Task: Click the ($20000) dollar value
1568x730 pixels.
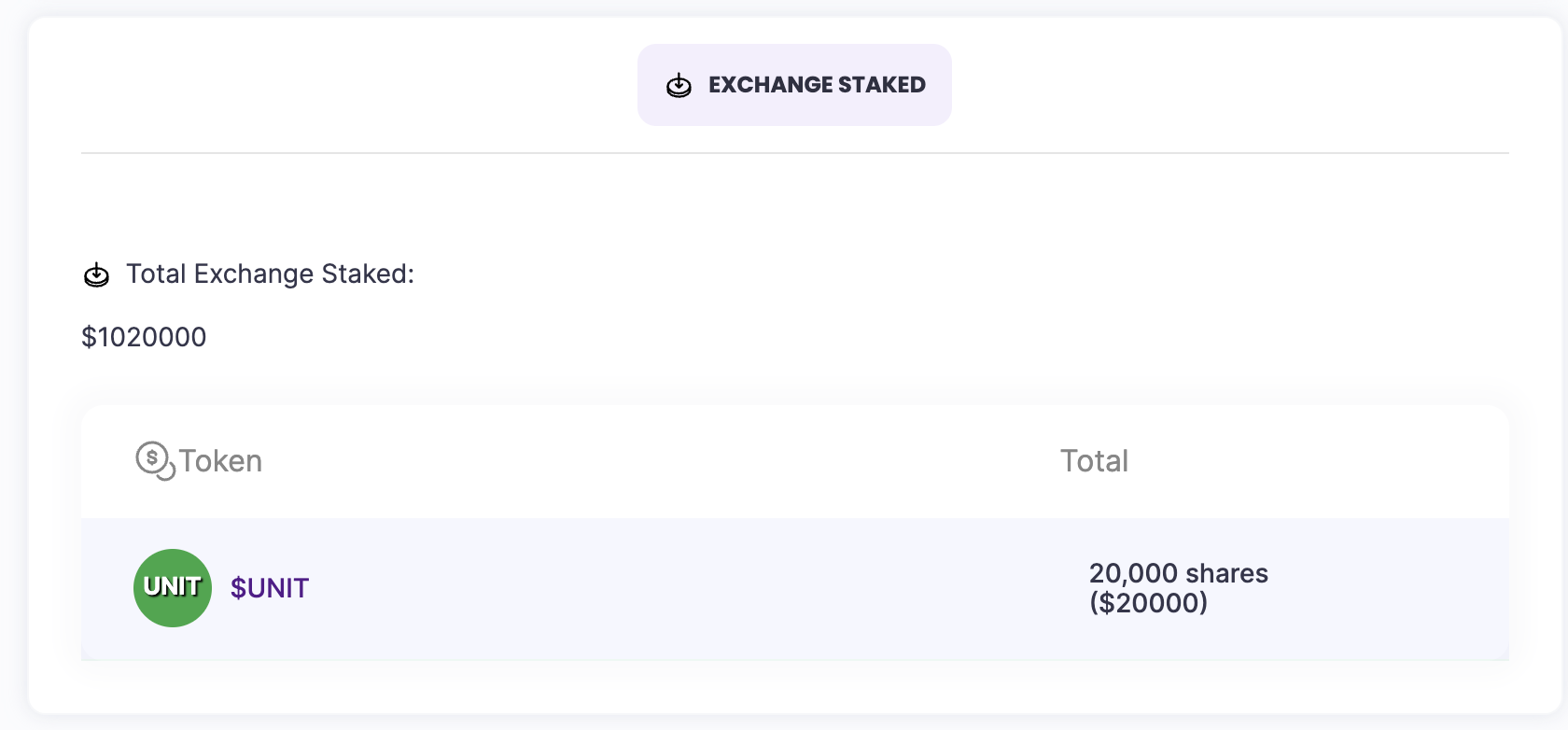Action: [x=1148, y=603]
